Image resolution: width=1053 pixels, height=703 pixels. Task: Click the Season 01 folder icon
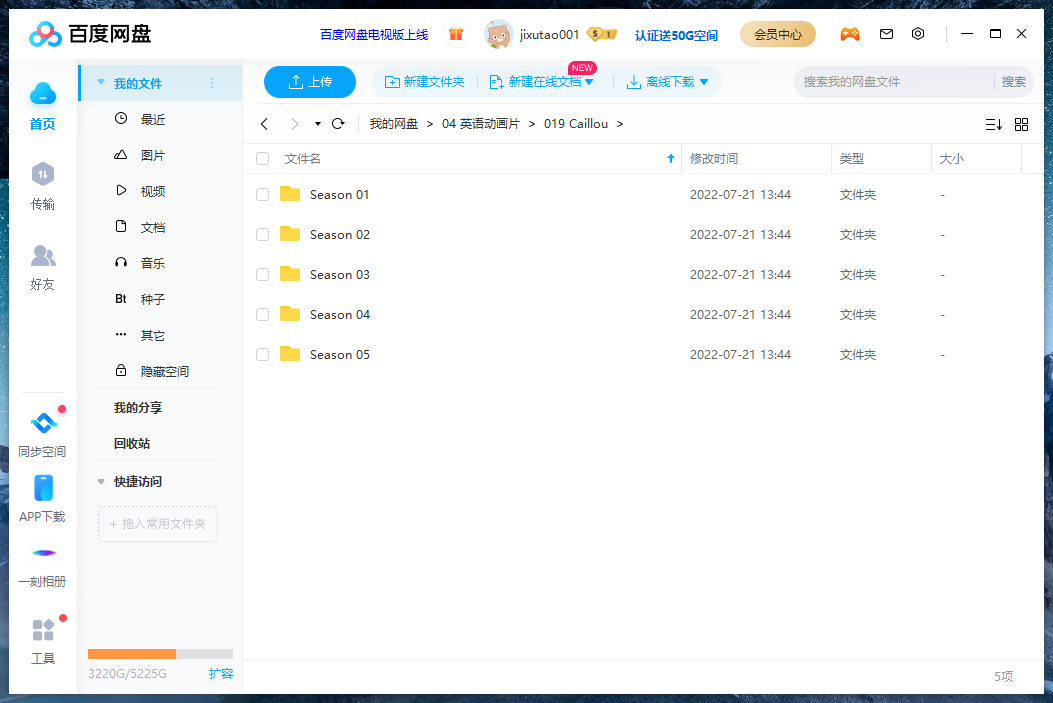tap(290, 194)
